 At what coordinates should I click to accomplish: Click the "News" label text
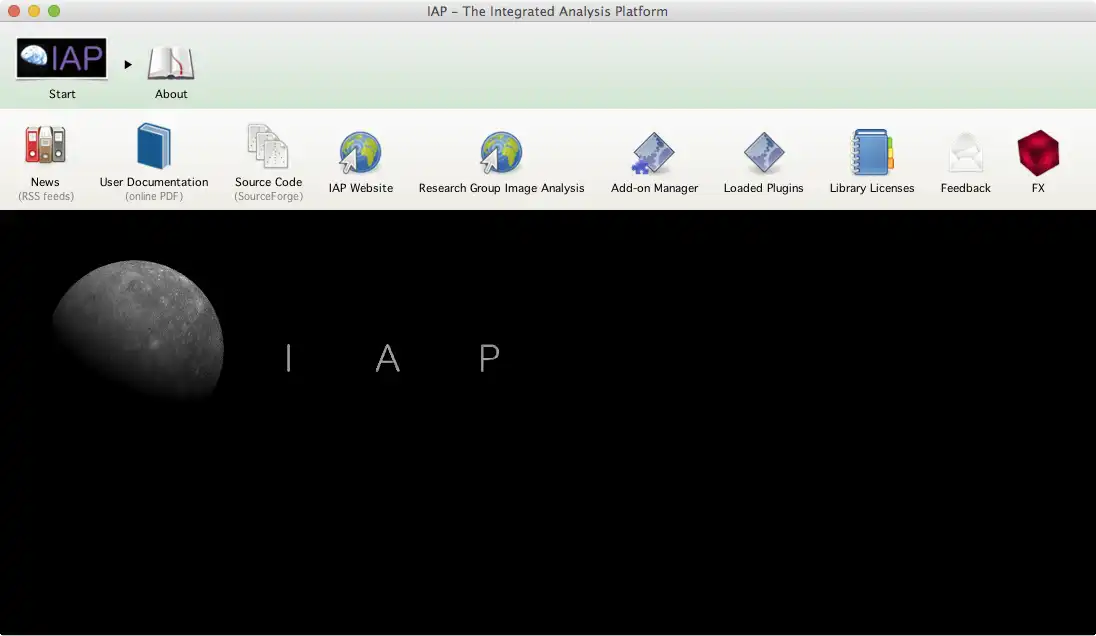(x=45, y=182)
